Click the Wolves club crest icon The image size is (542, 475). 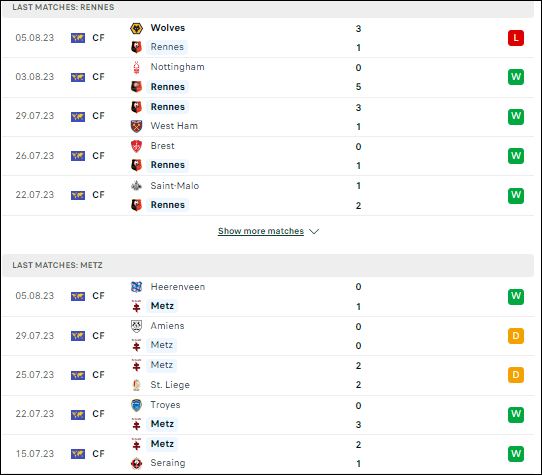tap(136, 28)
